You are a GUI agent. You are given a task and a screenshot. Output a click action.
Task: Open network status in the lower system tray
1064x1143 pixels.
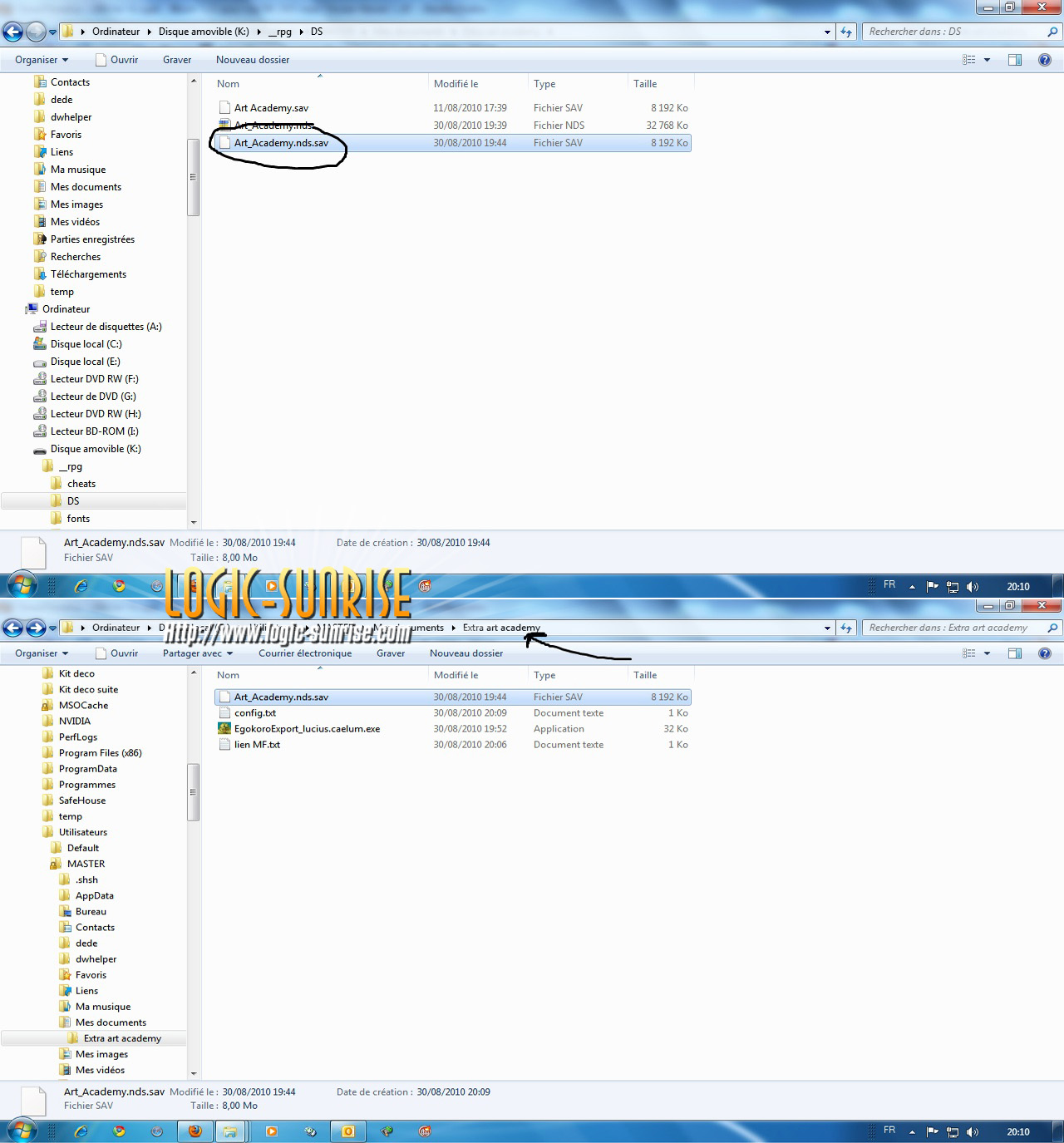(x=953, y=1132)
